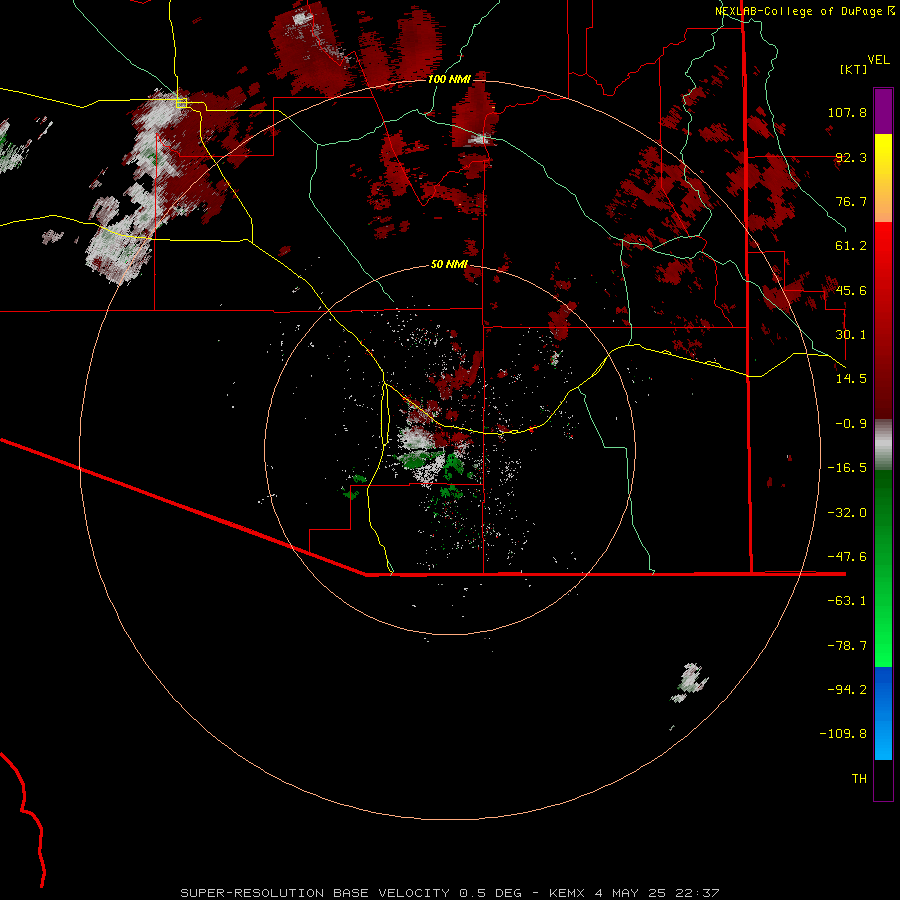Screen dimensions: 900x900
Task: Select the -94.2 velocity scale value
Action: [x=847, y=690]
